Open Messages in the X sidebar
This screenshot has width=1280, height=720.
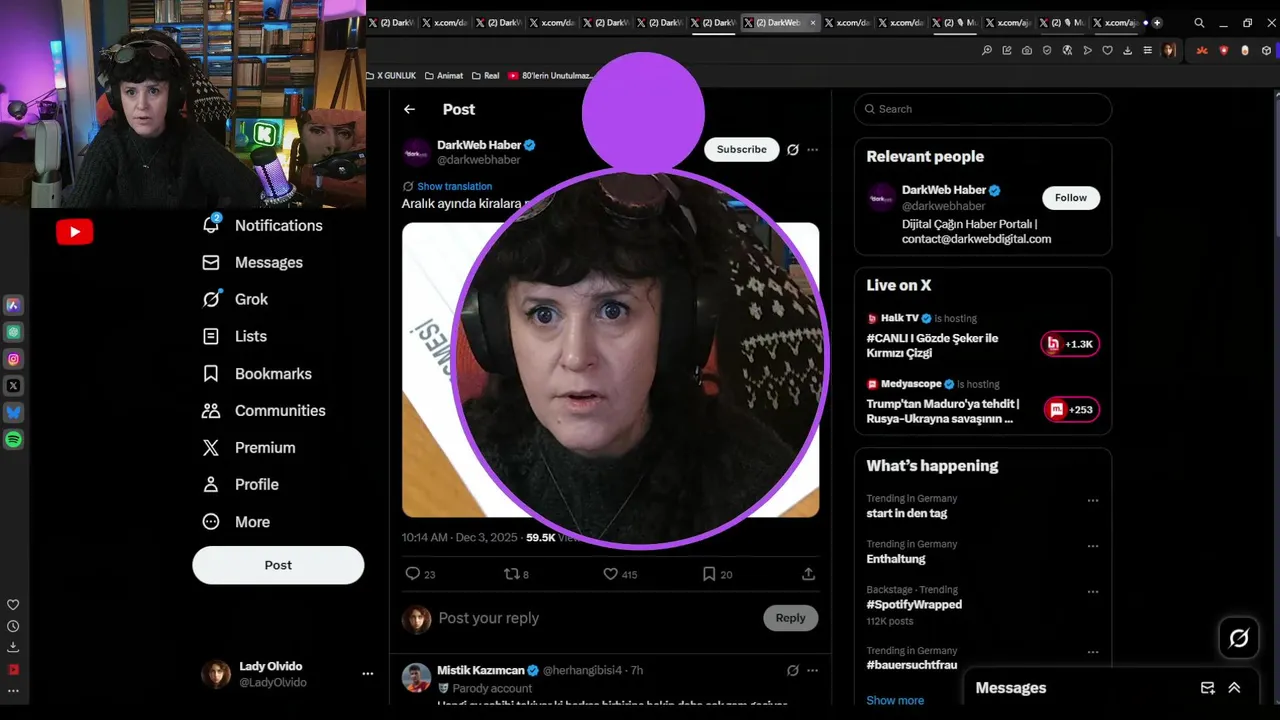click(253, 262)
